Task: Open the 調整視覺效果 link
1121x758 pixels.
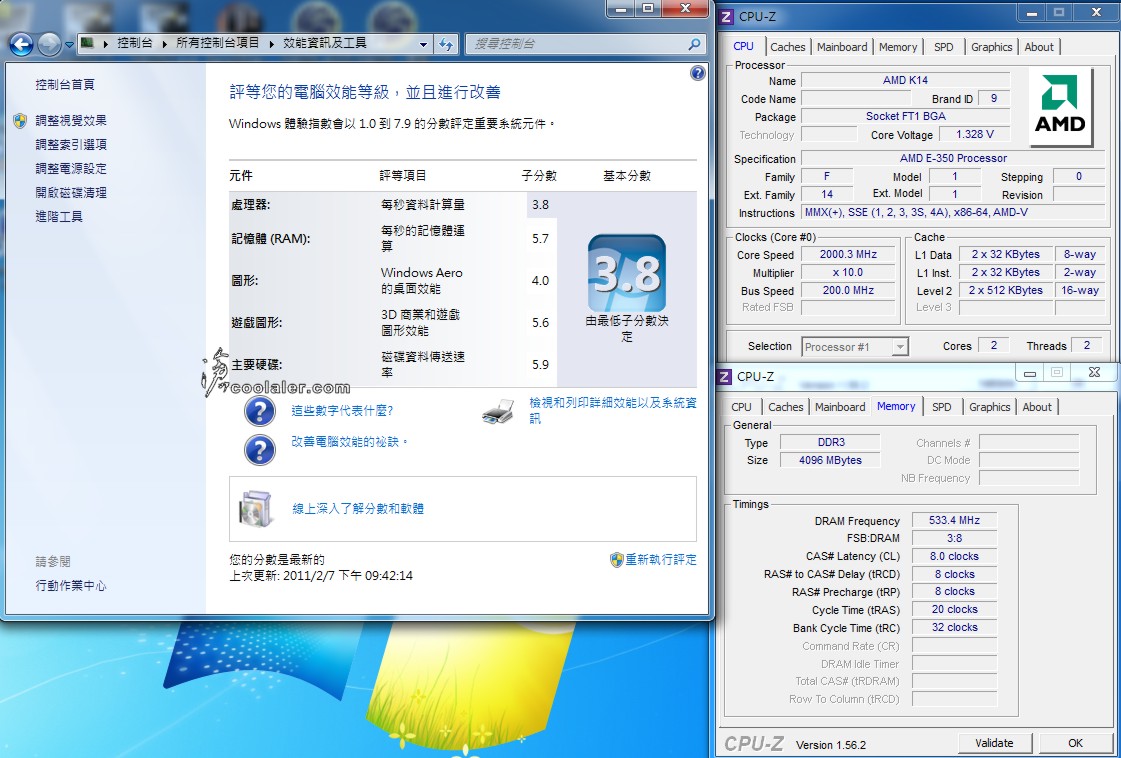Action: (71, 120)
